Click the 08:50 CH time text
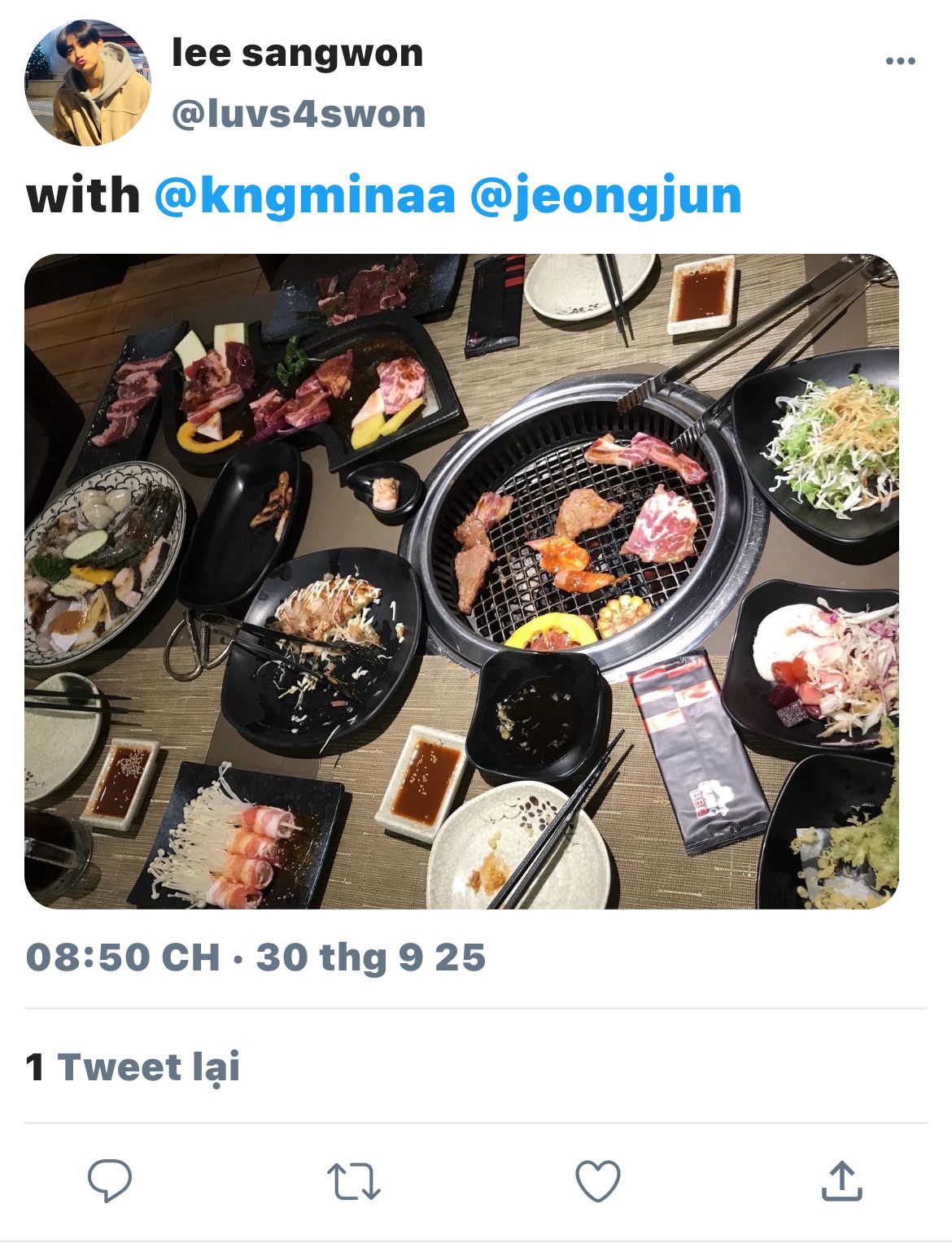The width and height of the screenshot is (952, 1256). tap(123, 957)
